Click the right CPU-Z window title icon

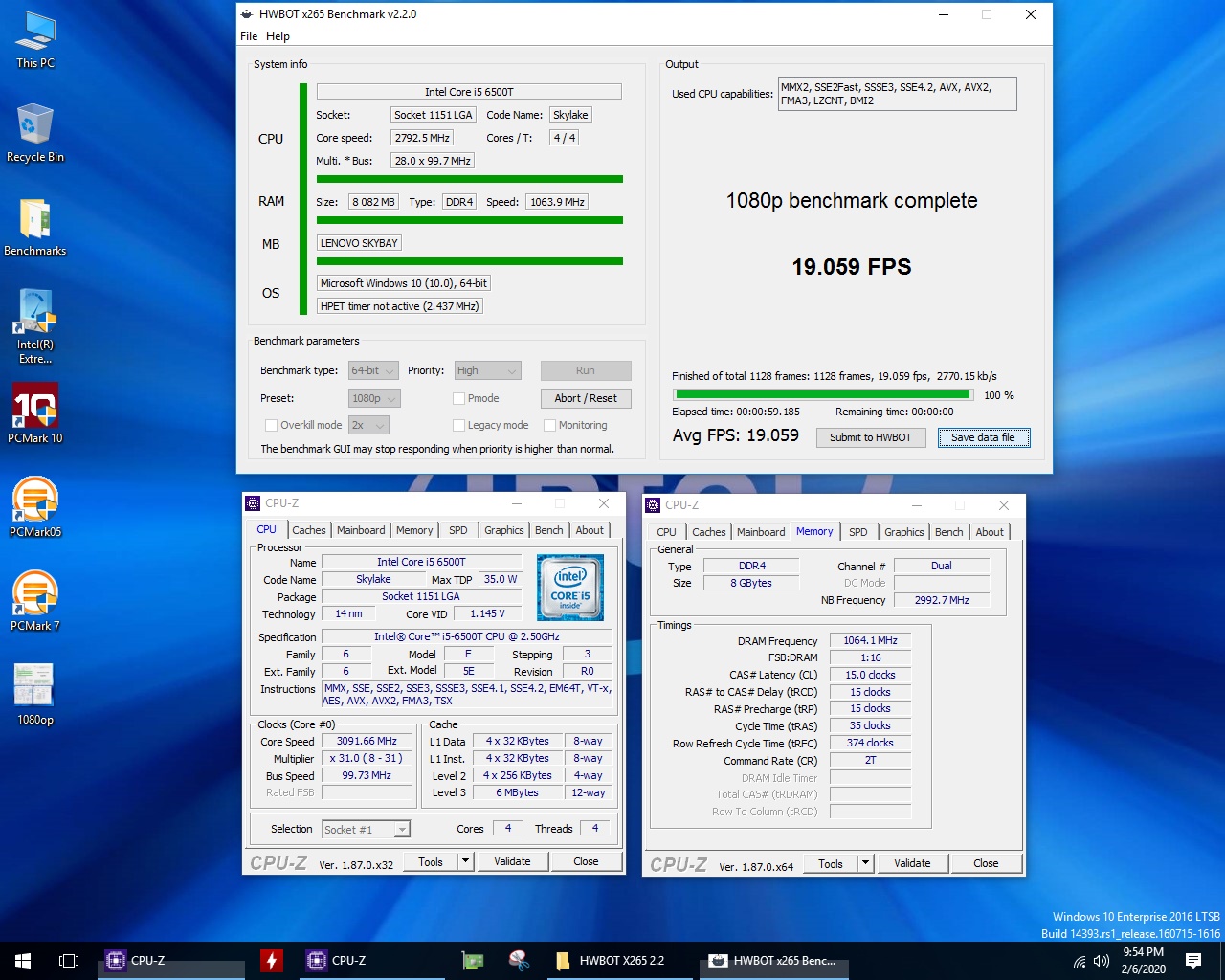(653, 505)
